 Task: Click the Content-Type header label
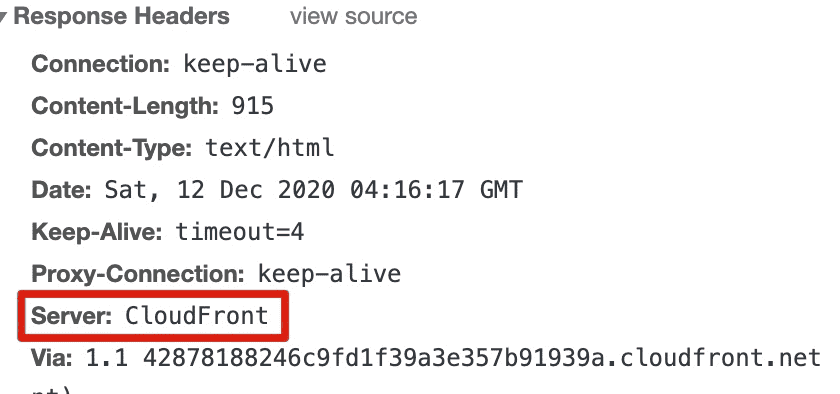tap(112, 147)
